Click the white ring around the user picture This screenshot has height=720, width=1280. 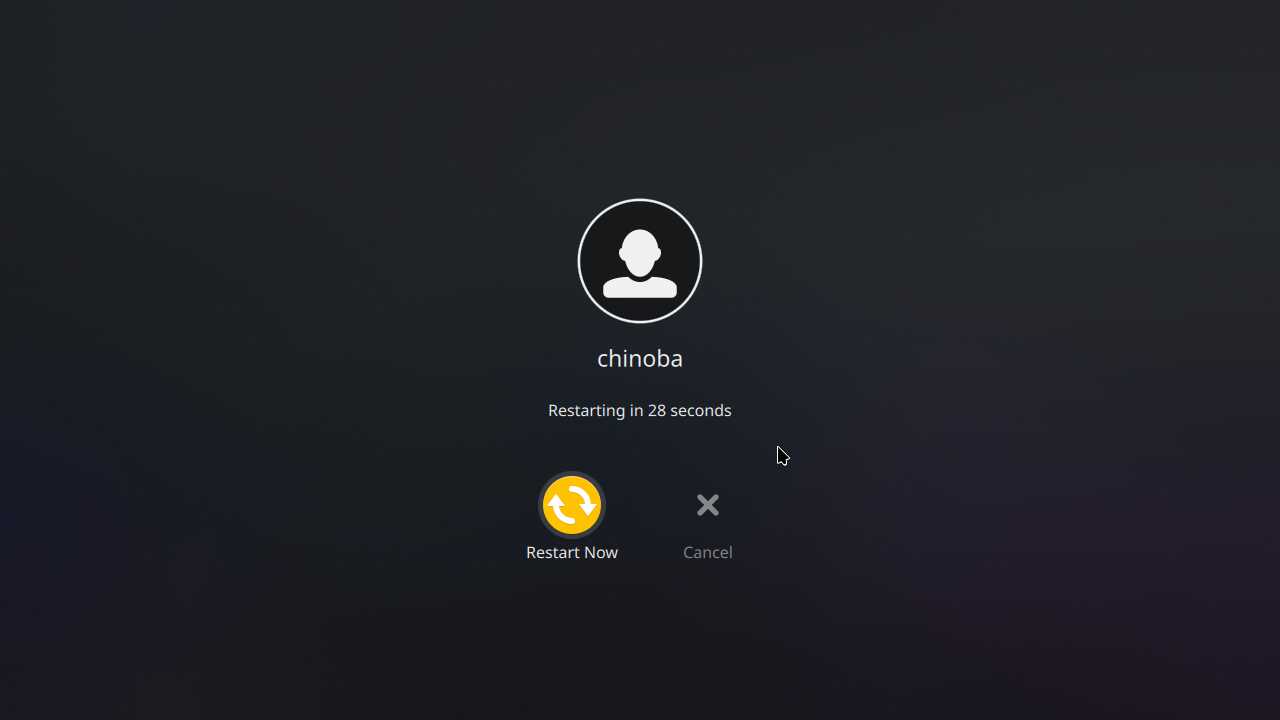640,200
